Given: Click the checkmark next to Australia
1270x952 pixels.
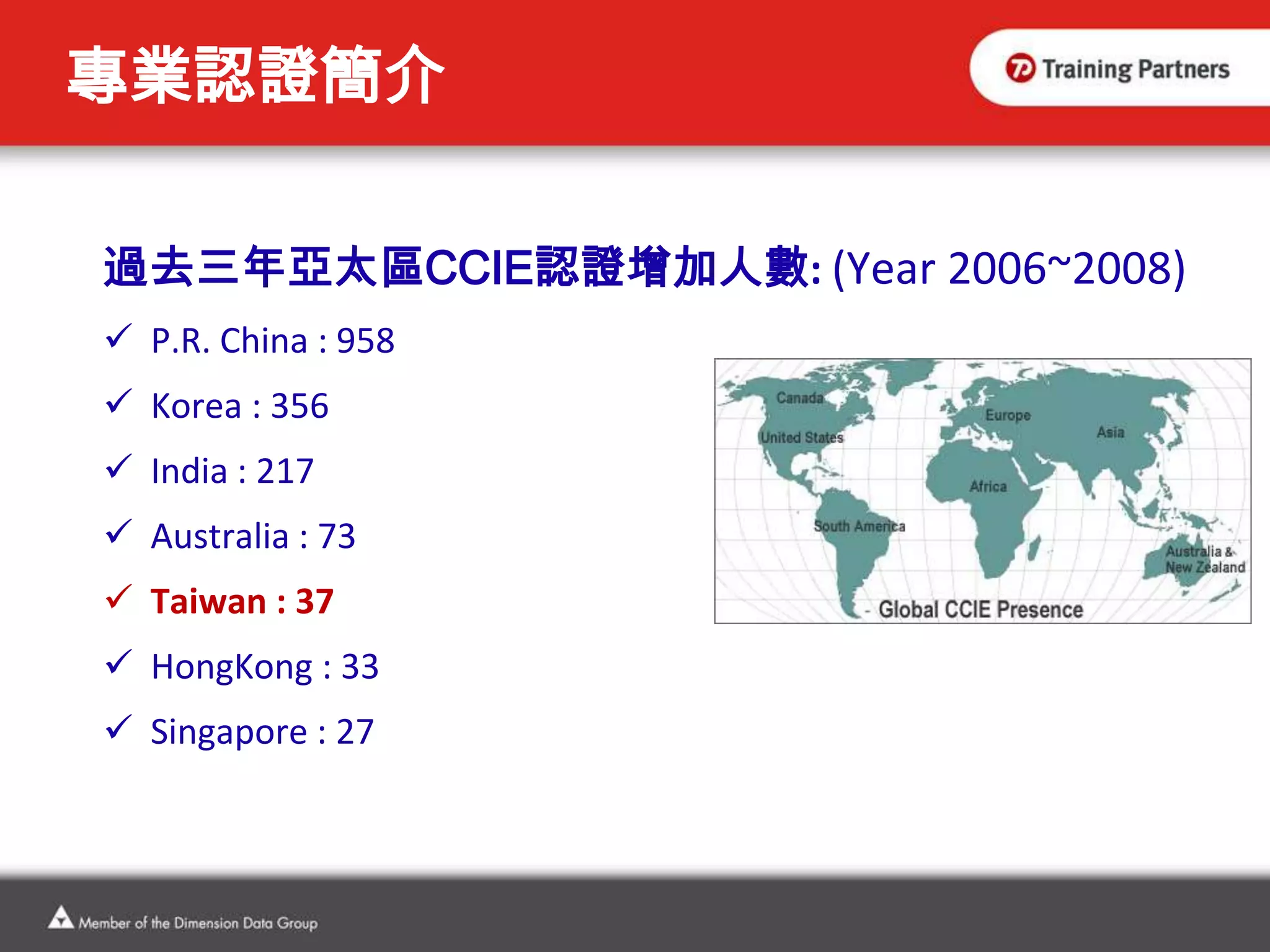Looking at the screenshot, I should 118,532.
